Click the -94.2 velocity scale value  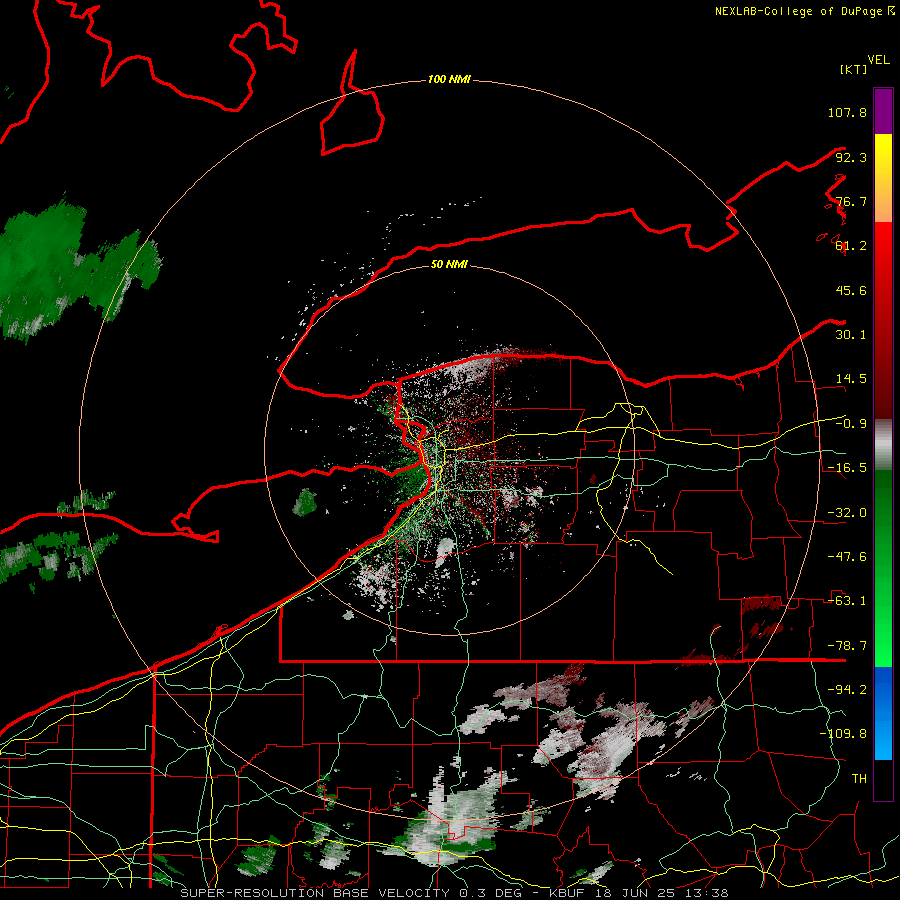click(x=847, y=689)
